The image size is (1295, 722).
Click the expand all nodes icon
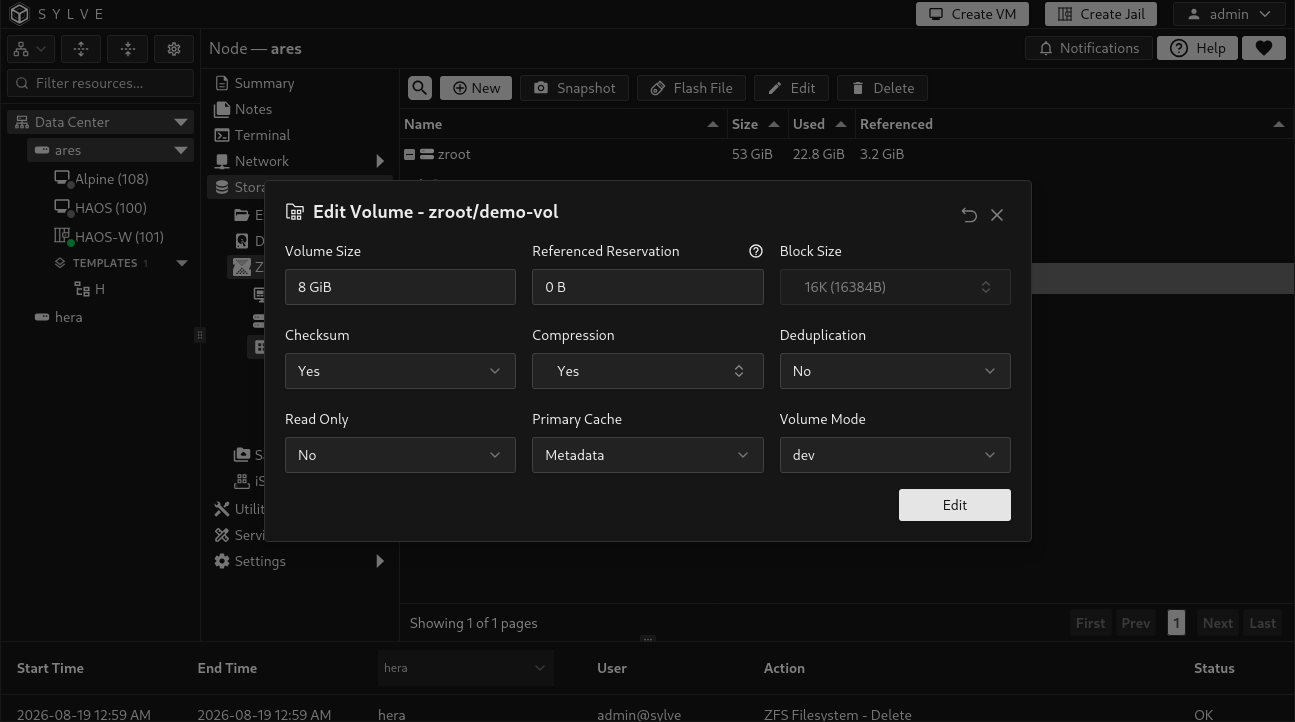[81, 48]
